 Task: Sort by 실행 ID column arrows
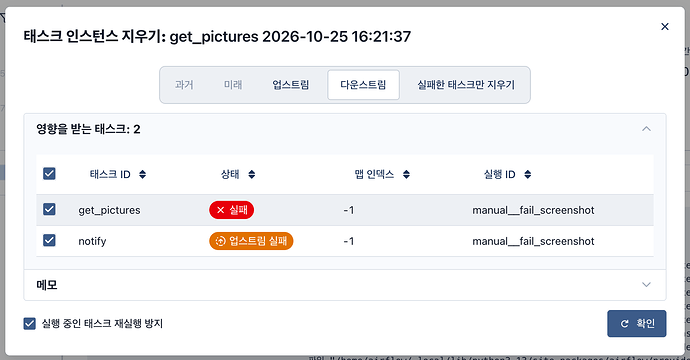click(x=528, y=174)
